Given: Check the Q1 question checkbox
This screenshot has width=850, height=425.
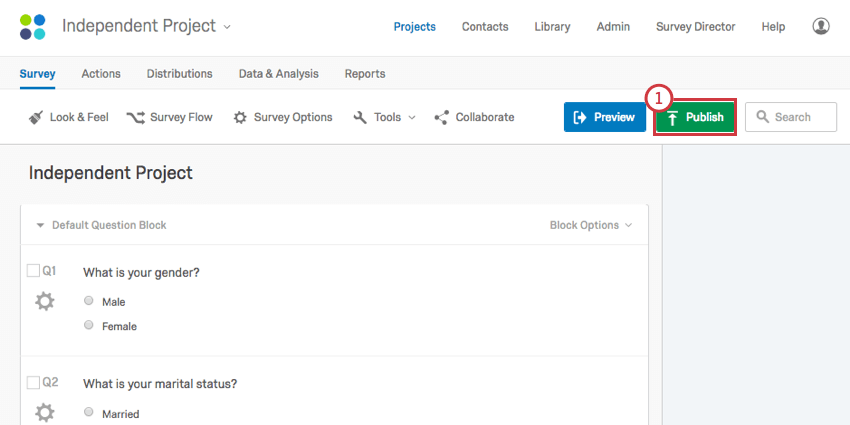Looking at the screenshot, I should click(33, 271).
